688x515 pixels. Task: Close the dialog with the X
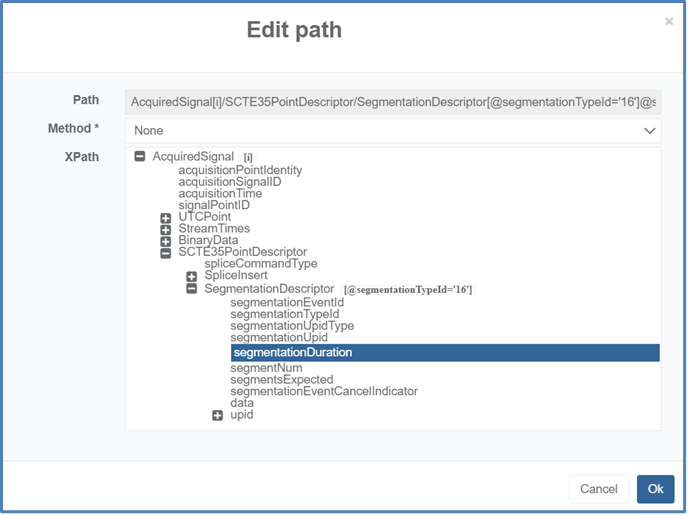(669, 22)
